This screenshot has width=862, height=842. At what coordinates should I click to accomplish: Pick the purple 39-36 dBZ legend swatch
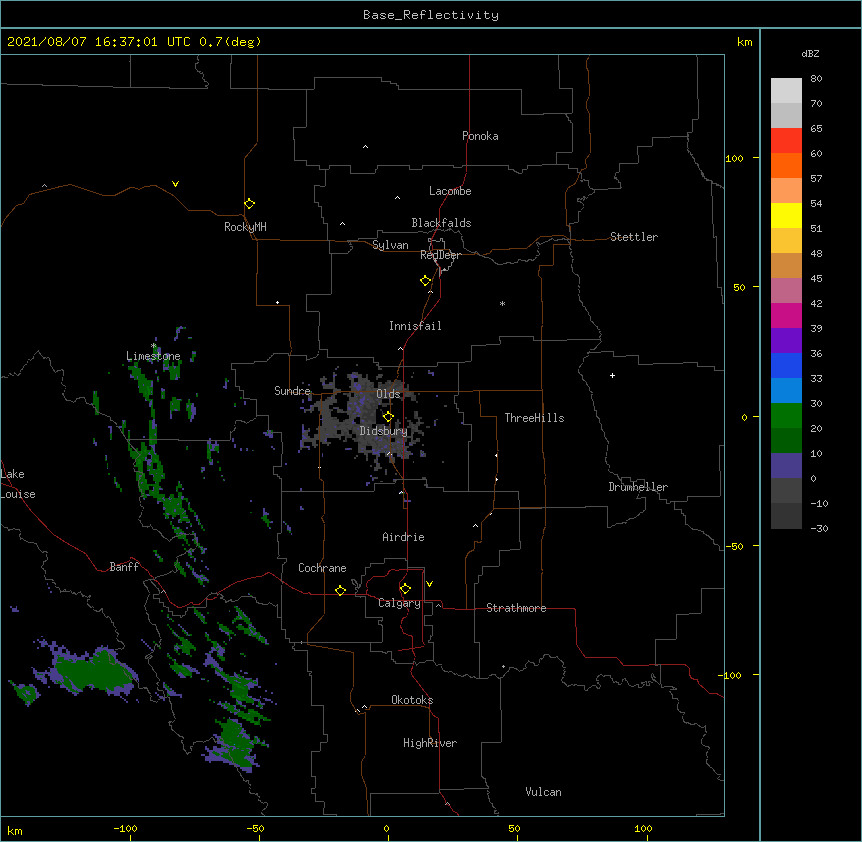point(786,341)
